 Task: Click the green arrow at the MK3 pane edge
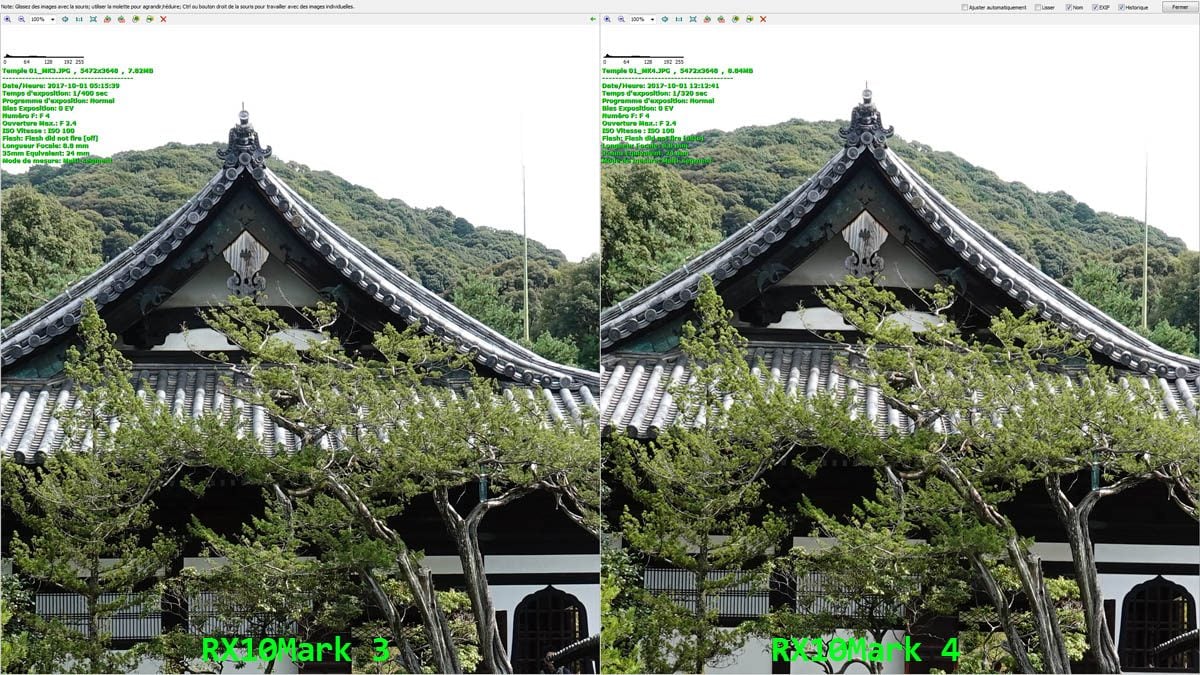[593, 19]
